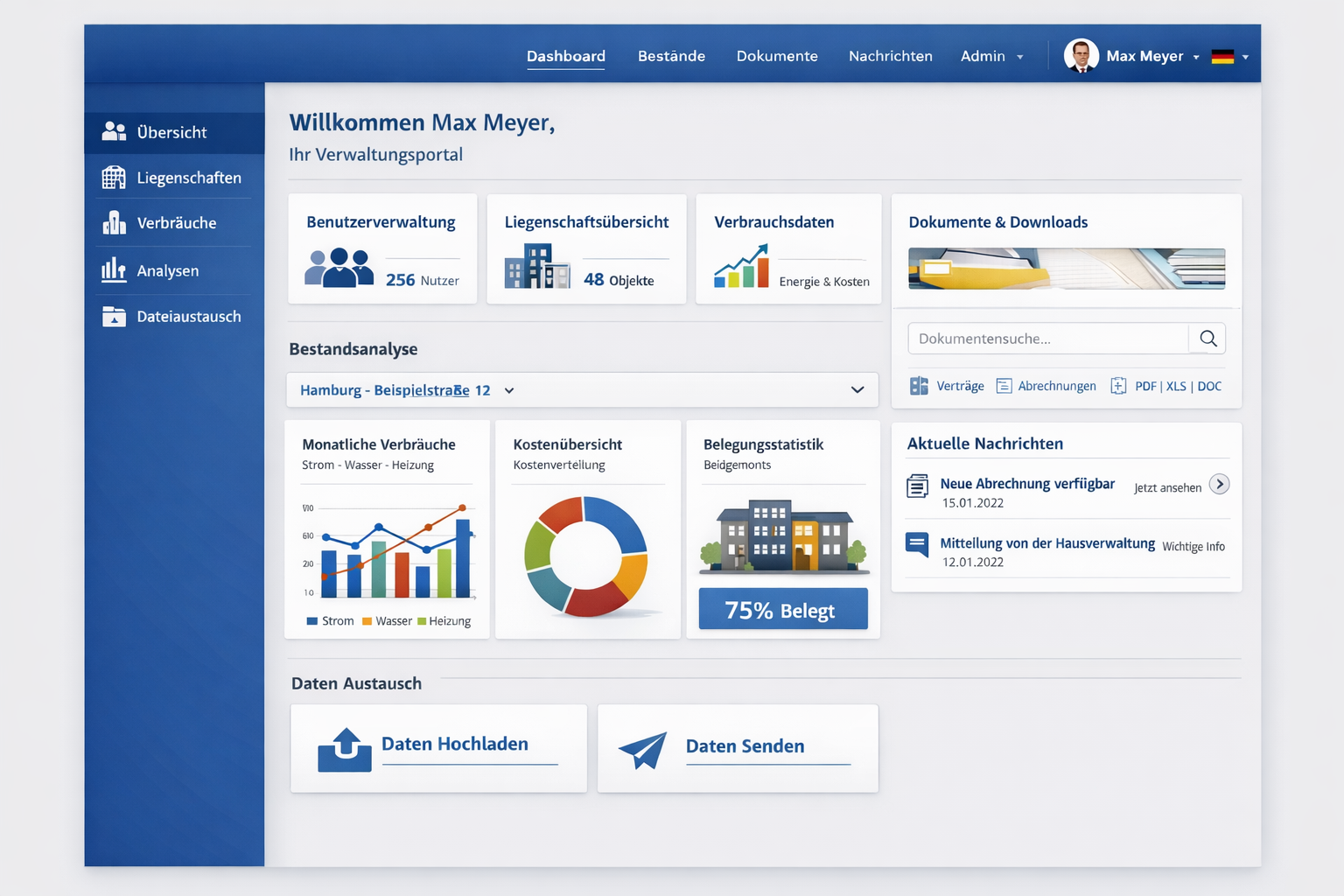The image size is (1344, 896).
Task: Expand the Hamburg Beispielstraße property dropdown
Action: pyautogui.click(x=857, y=390)
